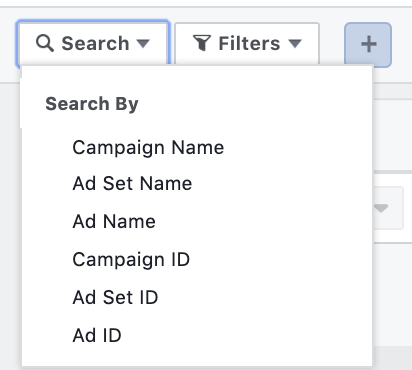412x370 pixels.
Task: Click the funnel filter icon
Action: [202, 43]
